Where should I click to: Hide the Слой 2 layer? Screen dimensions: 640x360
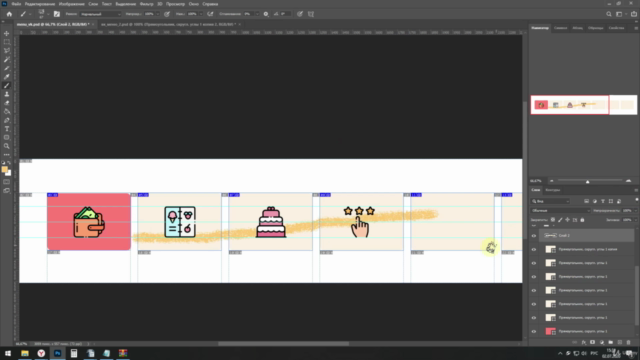coord(534,236)
